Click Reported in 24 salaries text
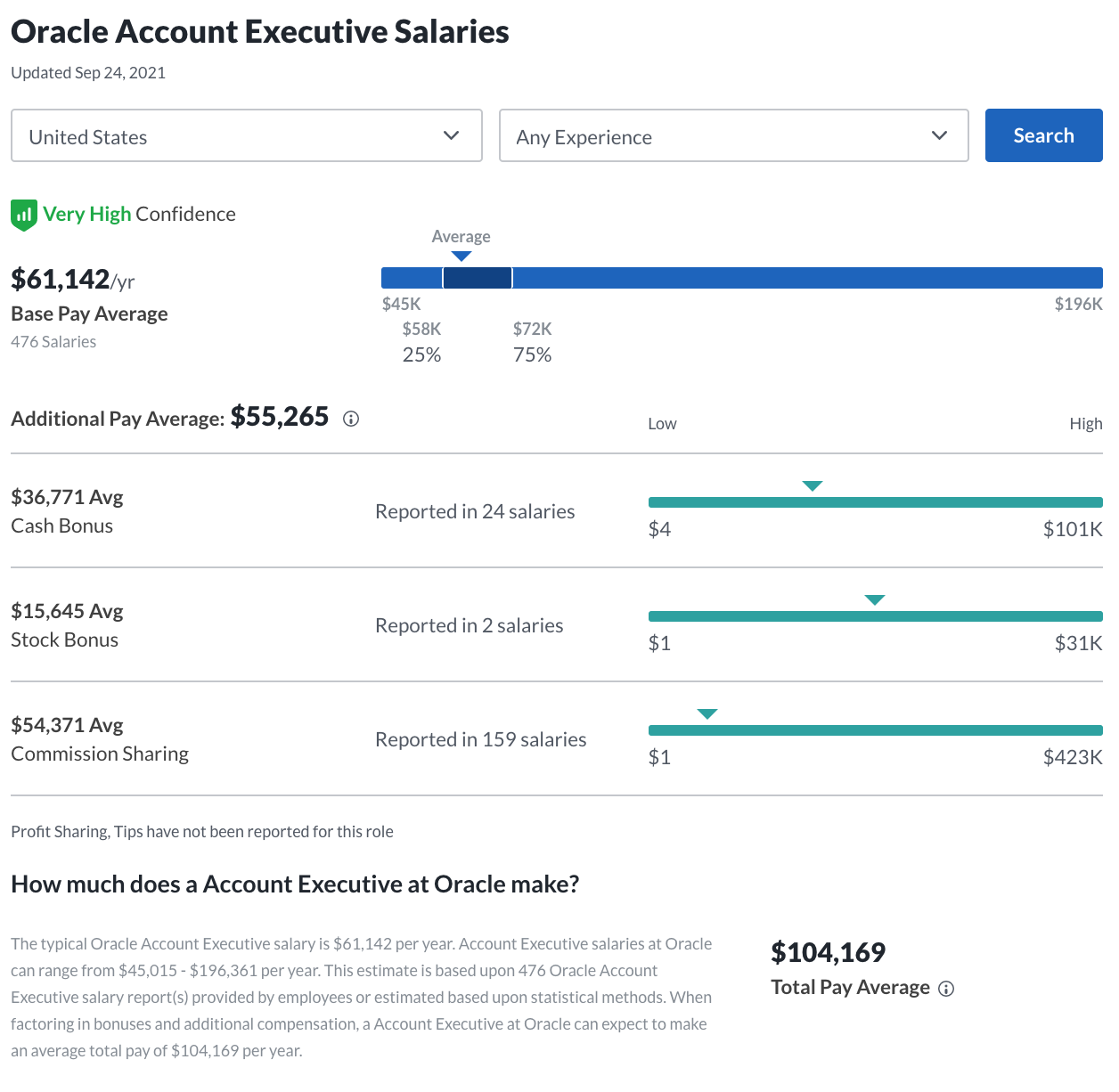The image size is (1119, 1092). 475,511
